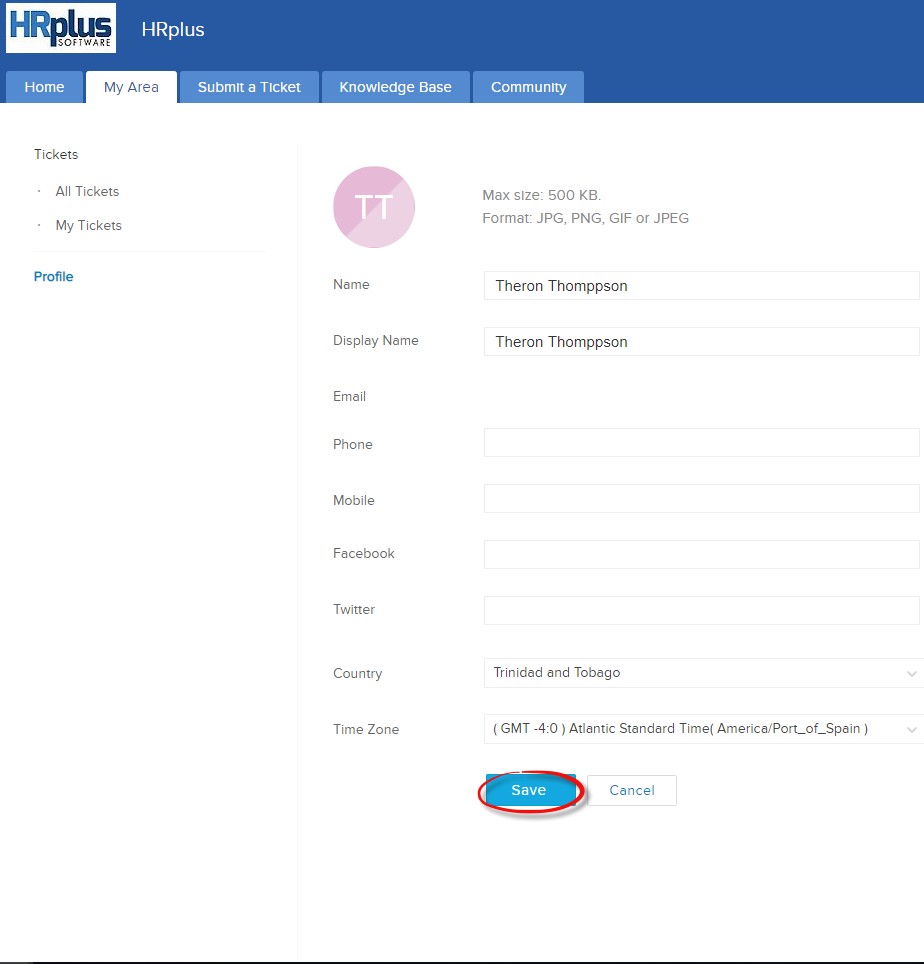924x964 pixels.
Task: Open the Community tab
Action: [528, 87]
